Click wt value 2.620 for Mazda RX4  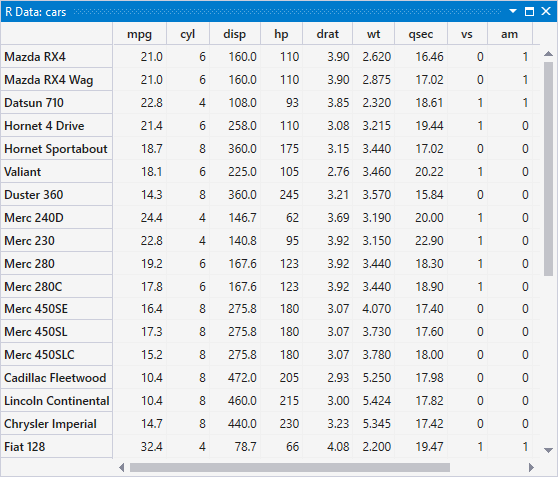[377, 57]
